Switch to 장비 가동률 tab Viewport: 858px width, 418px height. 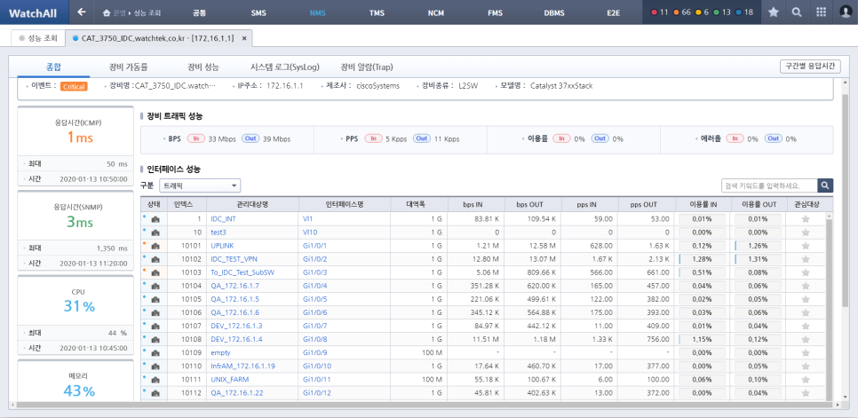click(129, 67)
